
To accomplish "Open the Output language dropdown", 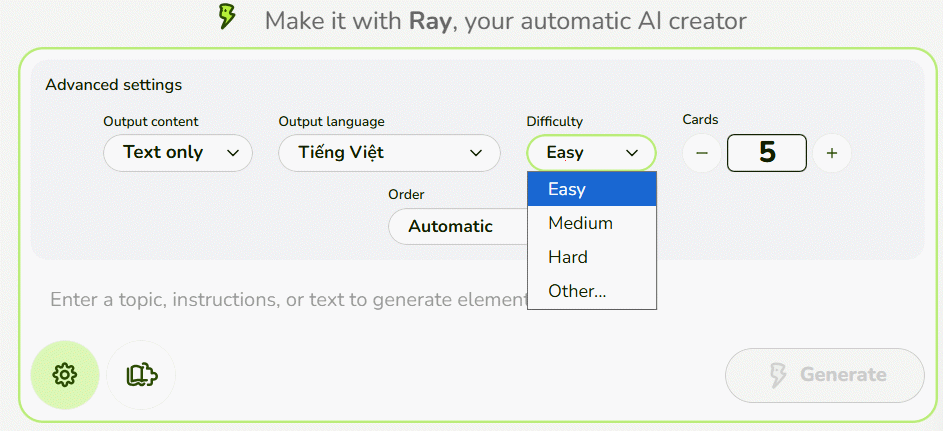I will pos(389,153).
